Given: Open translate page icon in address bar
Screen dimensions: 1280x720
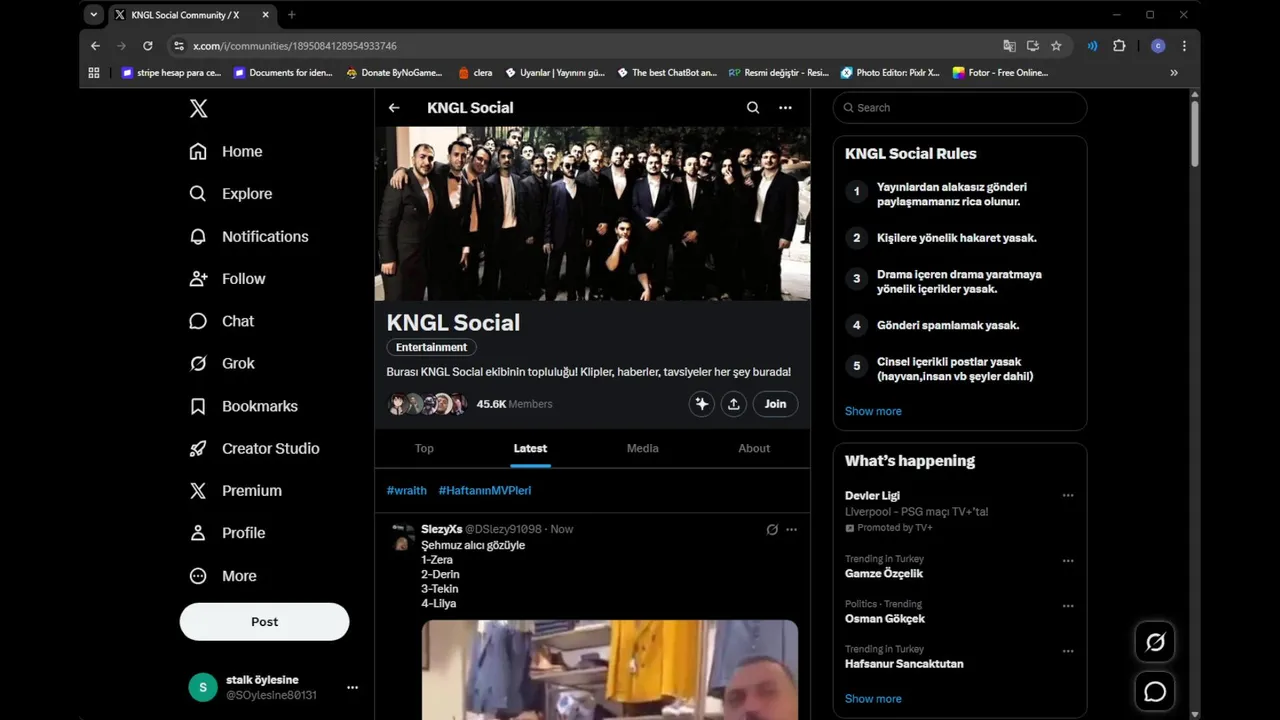Looking at the screenshot, I should pos(1009,46).
